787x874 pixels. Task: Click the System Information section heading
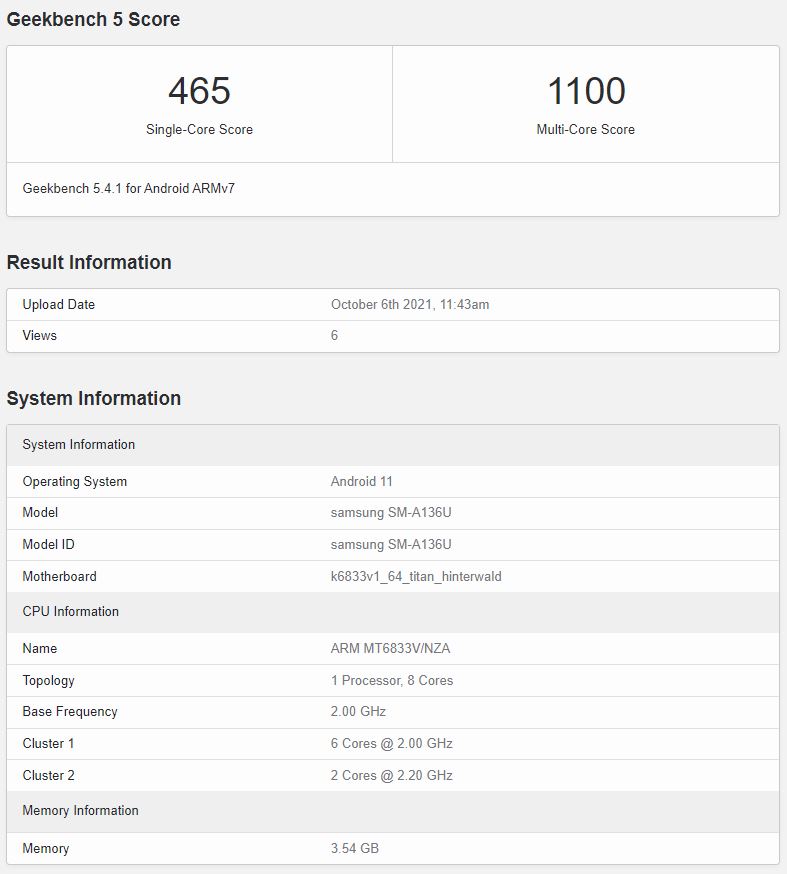click(94, 398)
